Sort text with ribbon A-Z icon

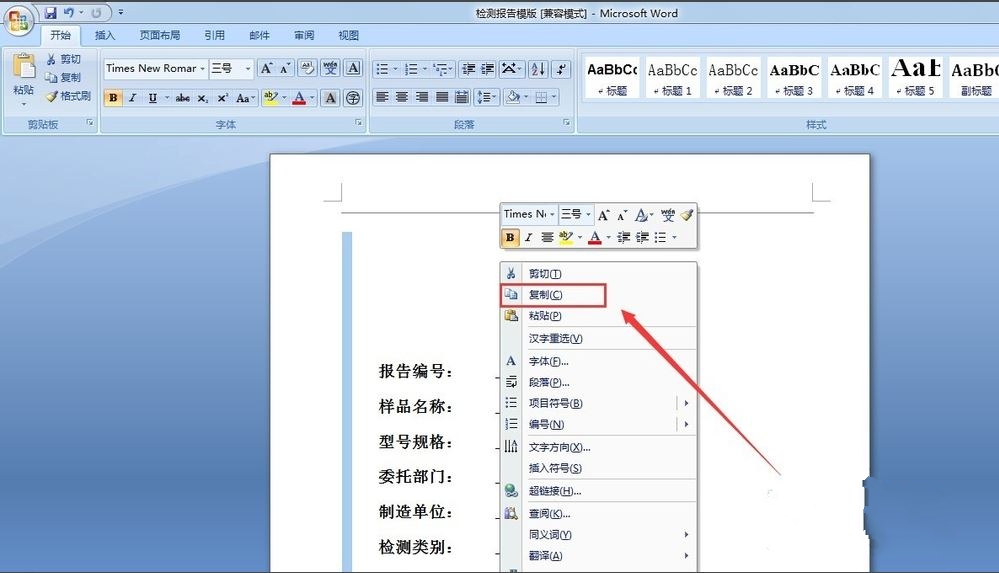(x=538, y=69)
